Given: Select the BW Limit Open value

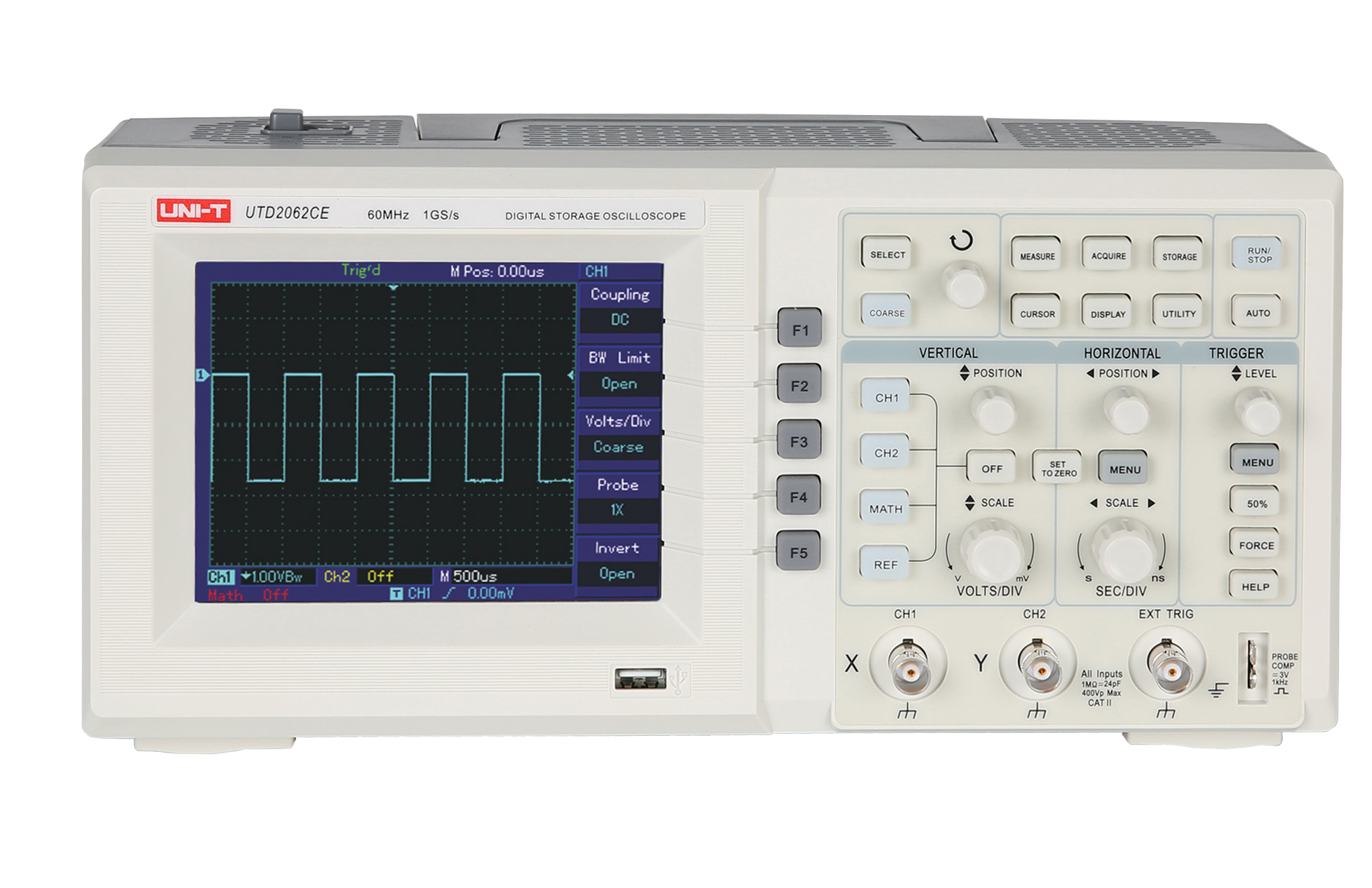Looking at the screenshot, I should 619,384.
